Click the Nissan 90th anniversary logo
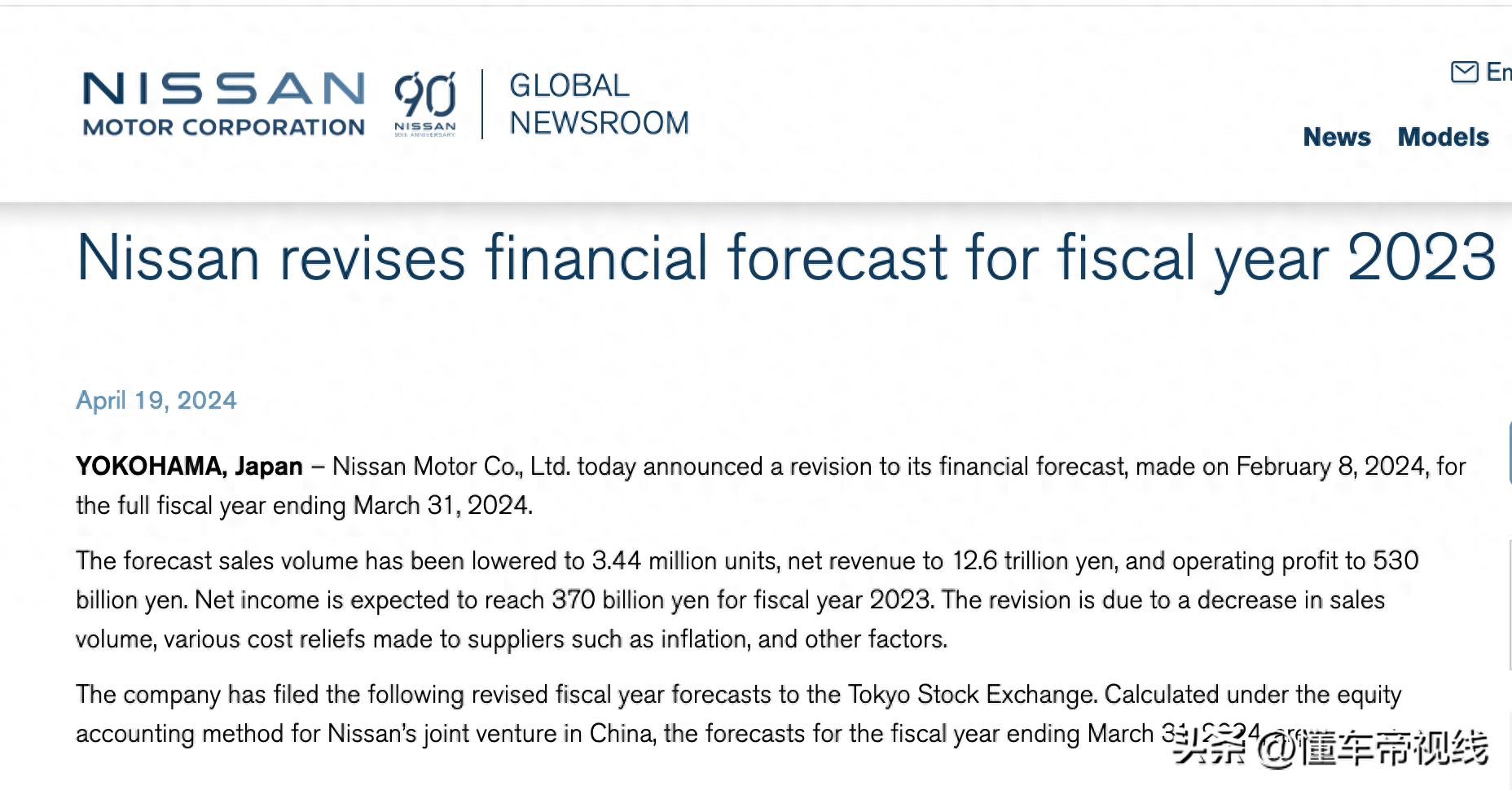The height and width of the screenshot is (790, 1512). pyautogui.click(x=425, y=104)
